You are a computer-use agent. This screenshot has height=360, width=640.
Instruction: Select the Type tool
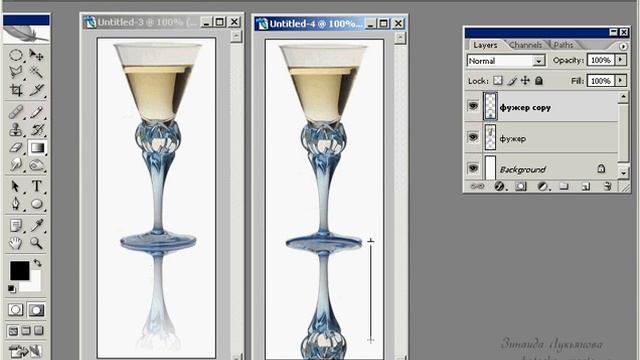36,186
